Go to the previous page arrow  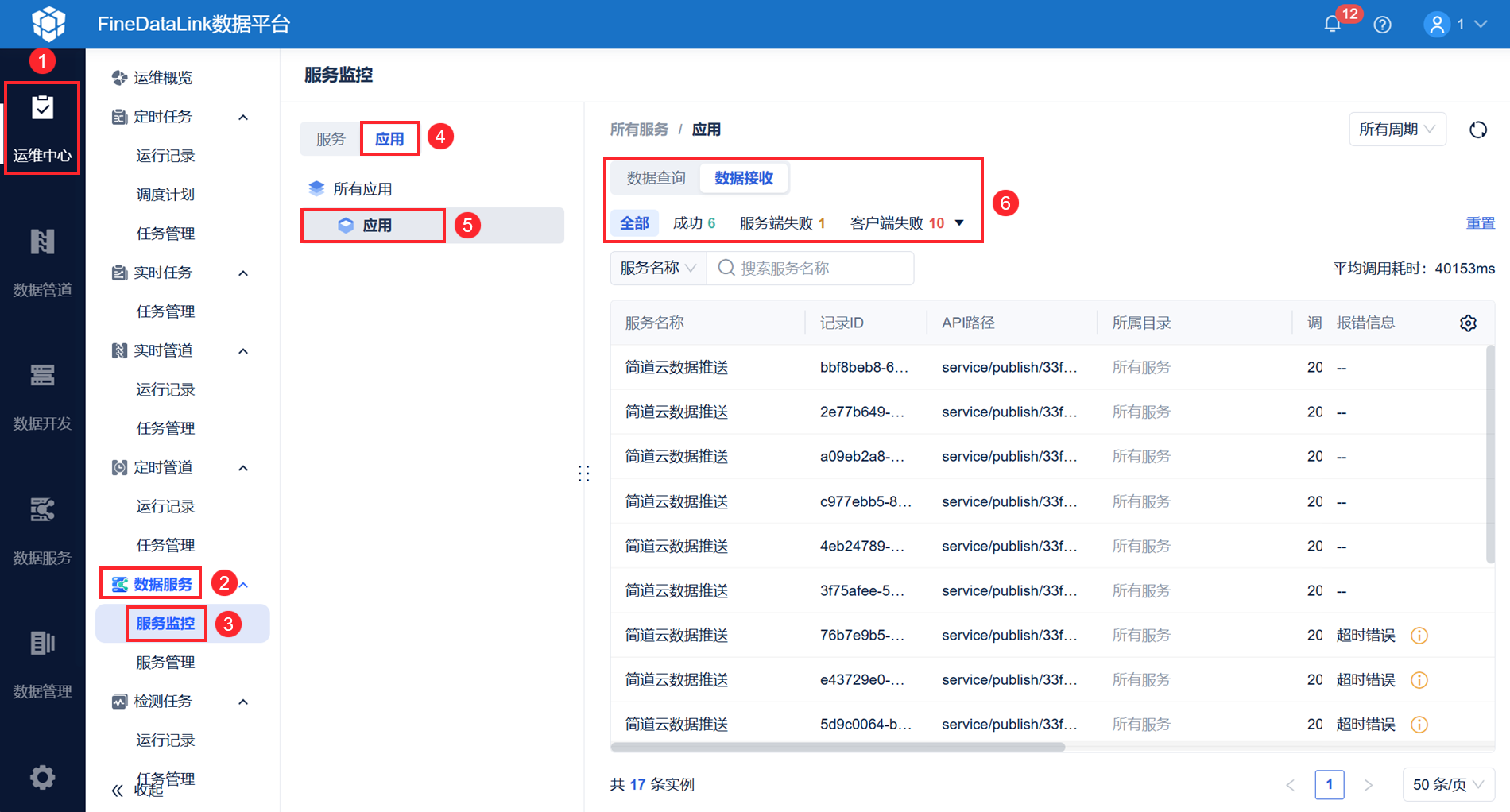tap(1291, 785)
